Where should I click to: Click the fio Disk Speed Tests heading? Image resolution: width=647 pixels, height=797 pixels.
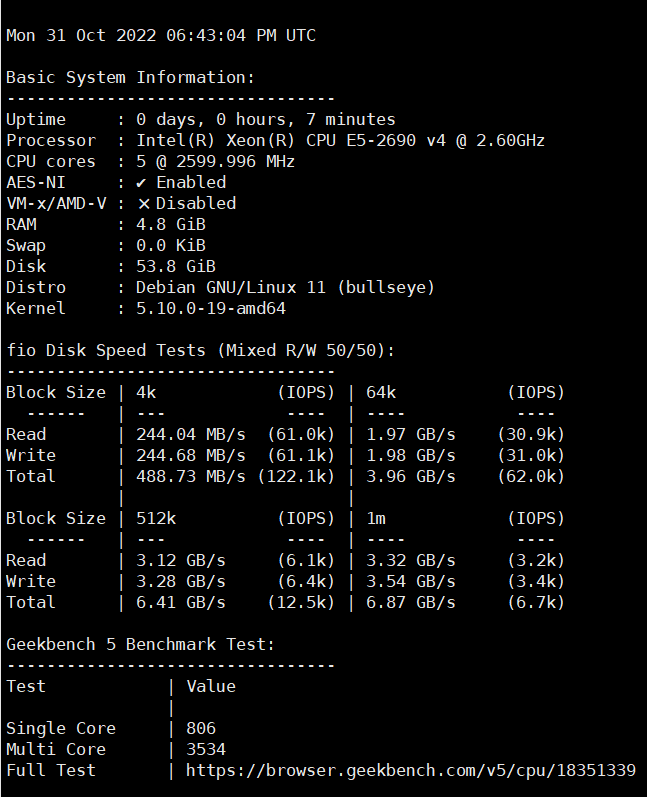pos(201,350)
